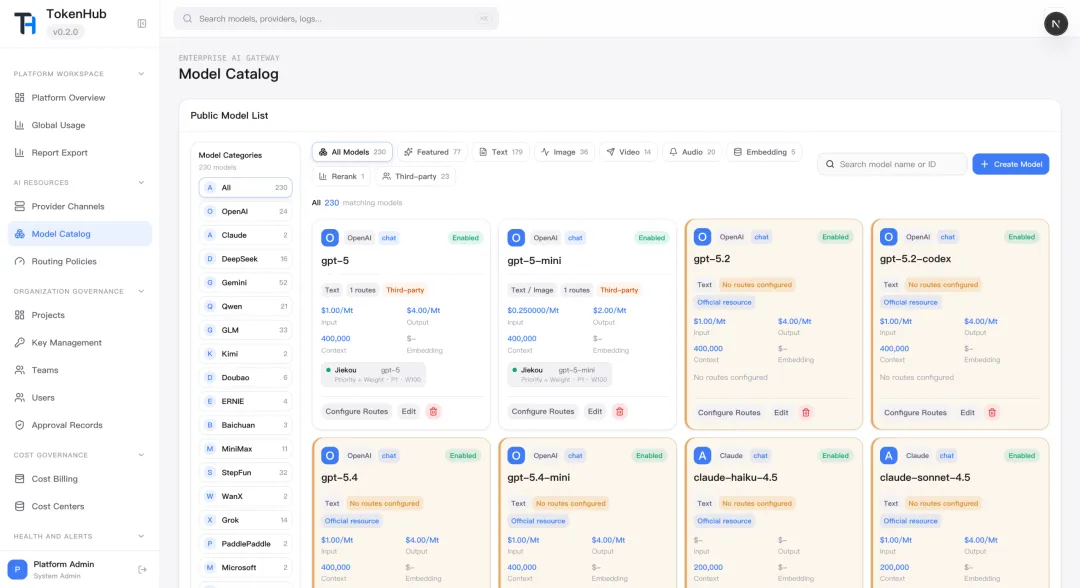The image size is (1080, 588).
Task: Open Routing Policies in the sidebar
Action: [x=80, y=262]
